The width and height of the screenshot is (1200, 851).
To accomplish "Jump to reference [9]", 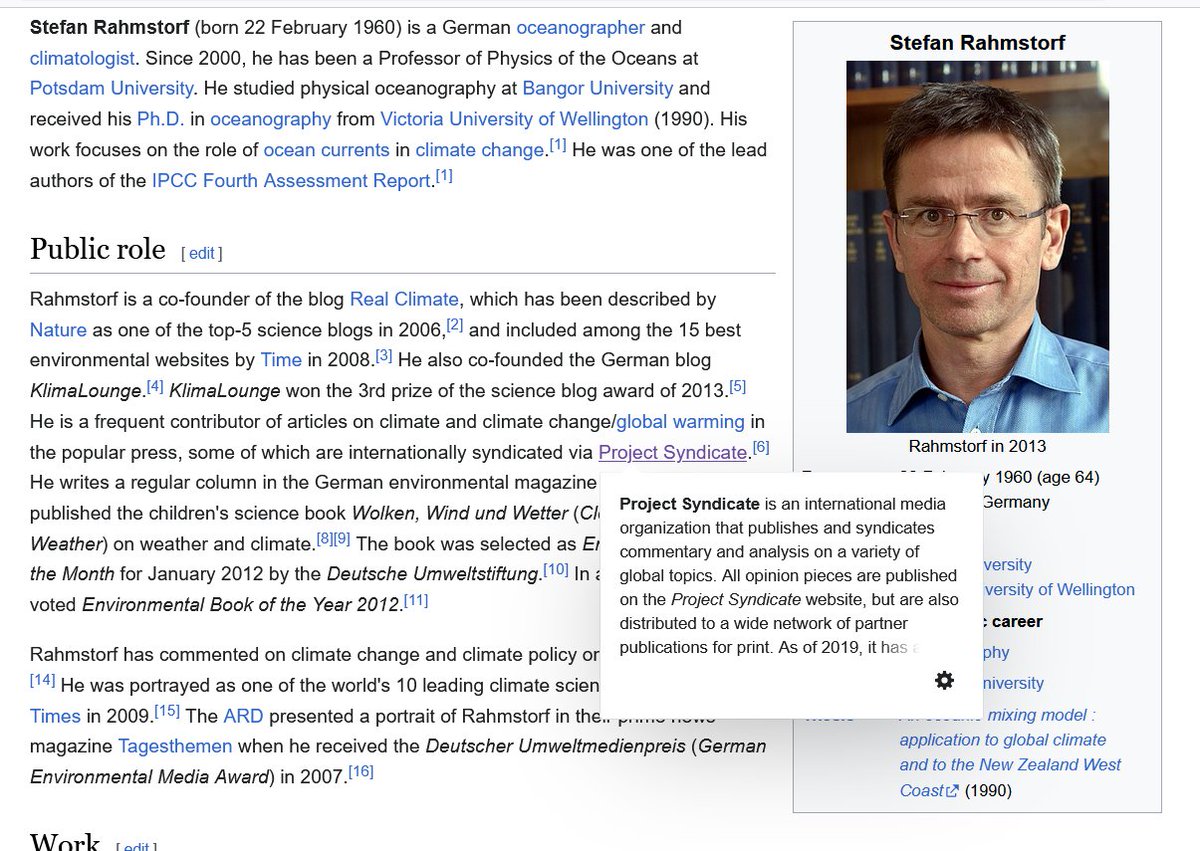I will click(342, 540).
